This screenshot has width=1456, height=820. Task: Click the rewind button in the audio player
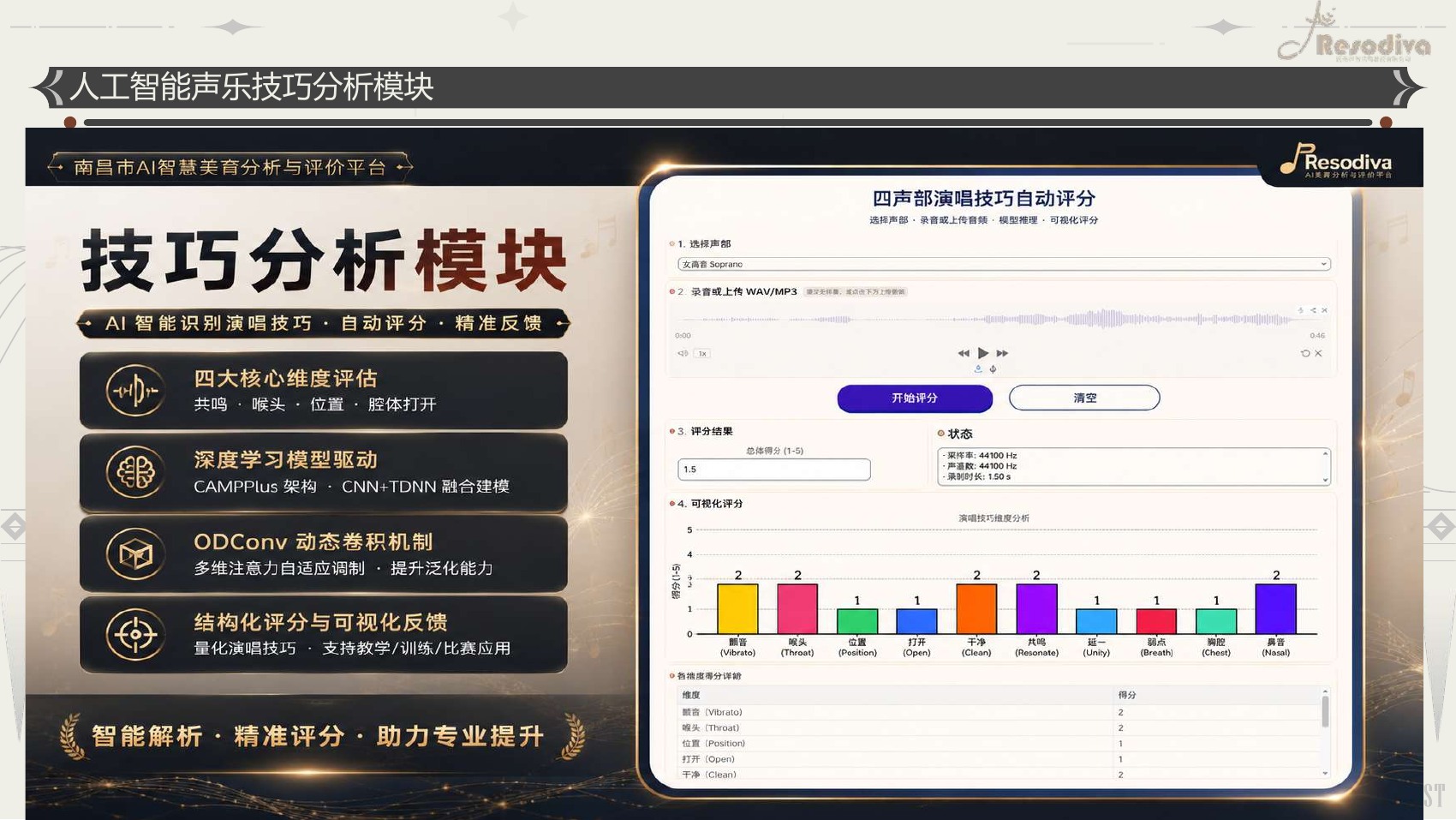click(x=964, y=353)
